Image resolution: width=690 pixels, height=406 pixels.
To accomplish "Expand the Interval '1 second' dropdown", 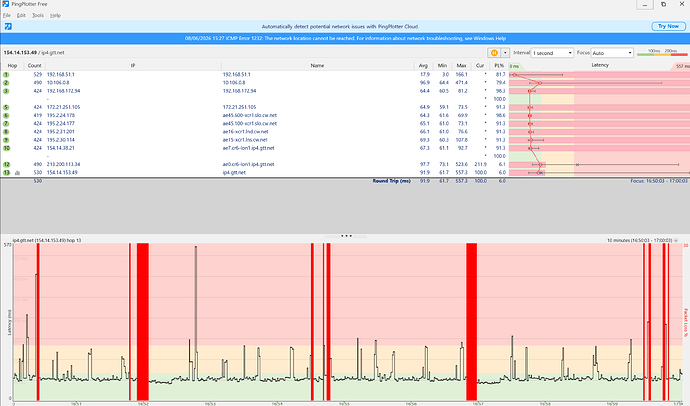I will coord(552,53).
